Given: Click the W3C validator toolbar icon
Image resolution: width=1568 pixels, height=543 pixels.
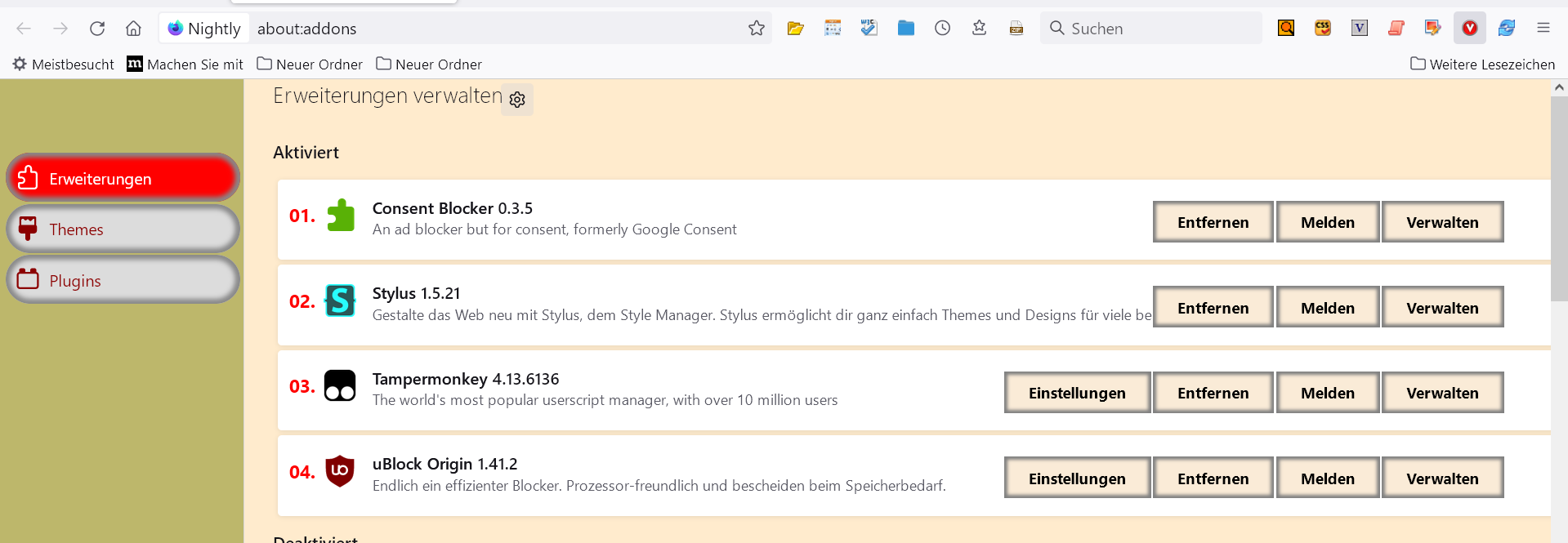Looking at the screenshot, I should click(869, 29).
